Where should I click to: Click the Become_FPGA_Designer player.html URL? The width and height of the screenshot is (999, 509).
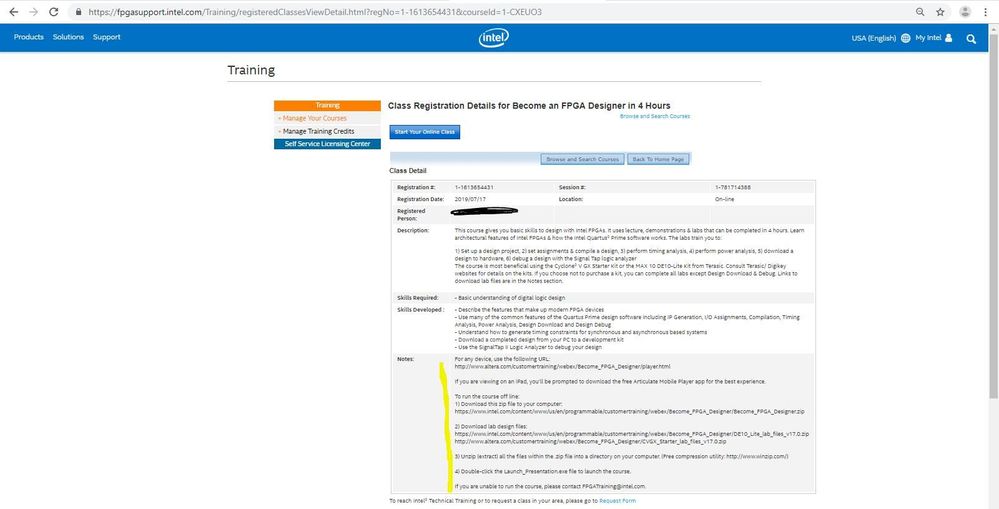(563, 366)
